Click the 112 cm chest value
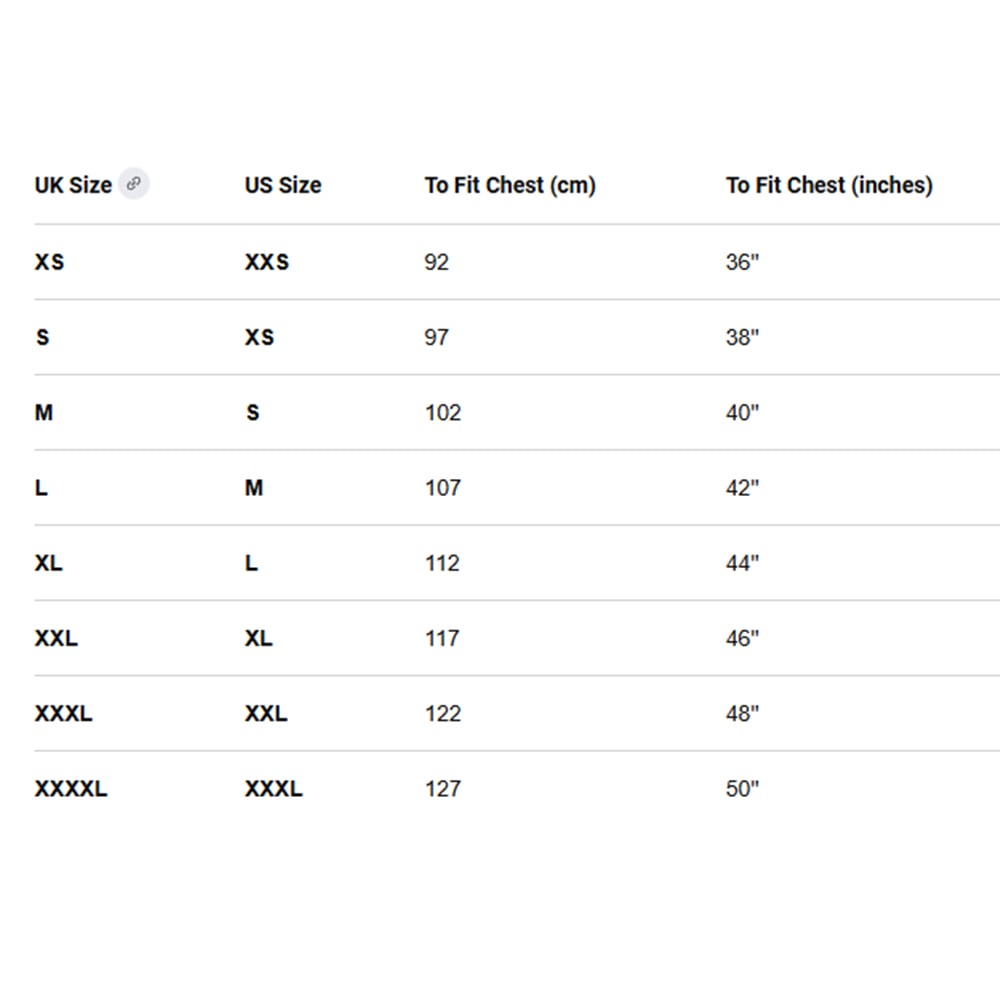1000x1000 pixels. click(x=443, y=563)
